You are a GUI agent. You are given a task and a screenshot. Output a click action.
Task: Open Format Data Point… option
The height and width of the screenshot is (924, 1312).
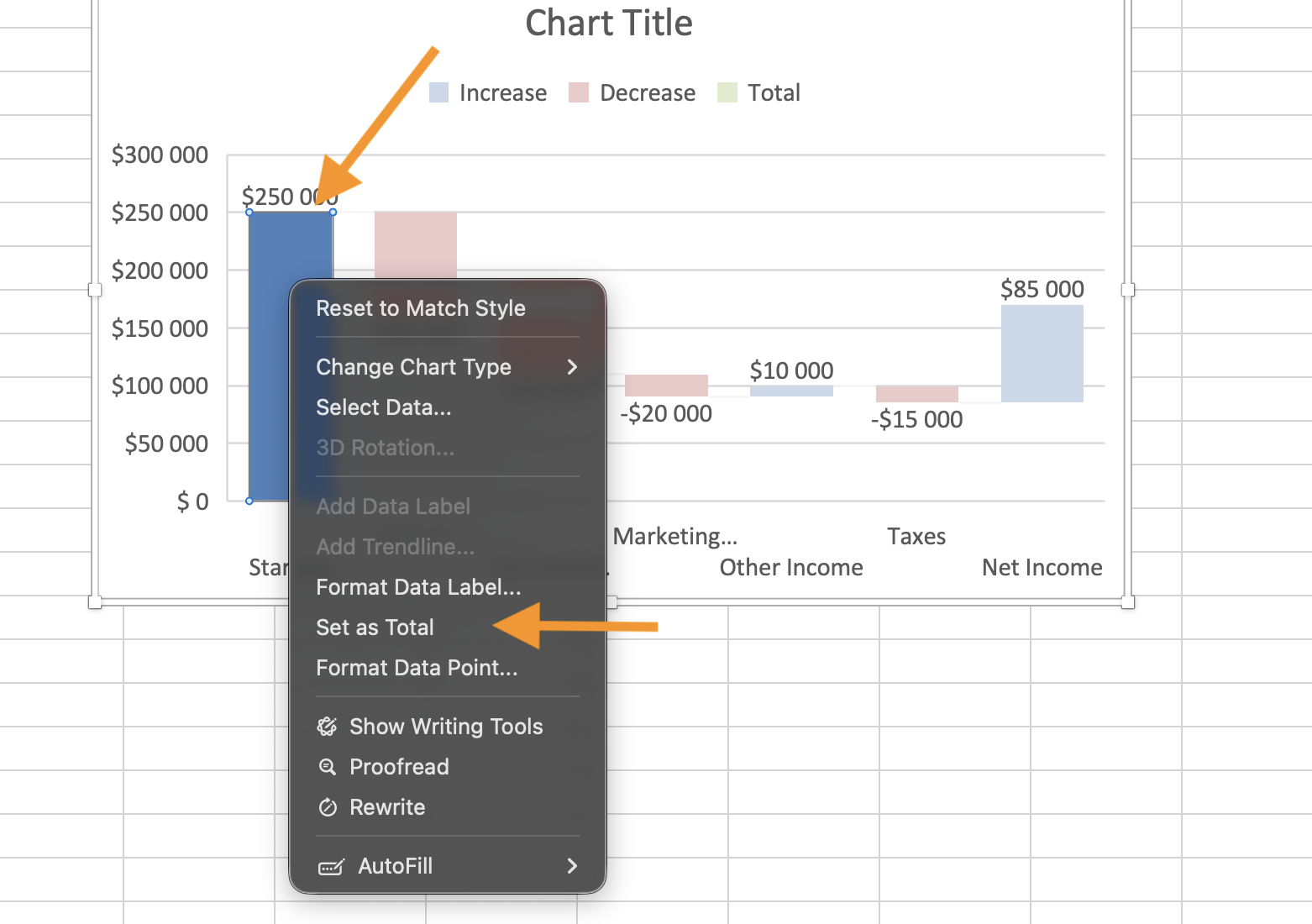pos(417,668)
